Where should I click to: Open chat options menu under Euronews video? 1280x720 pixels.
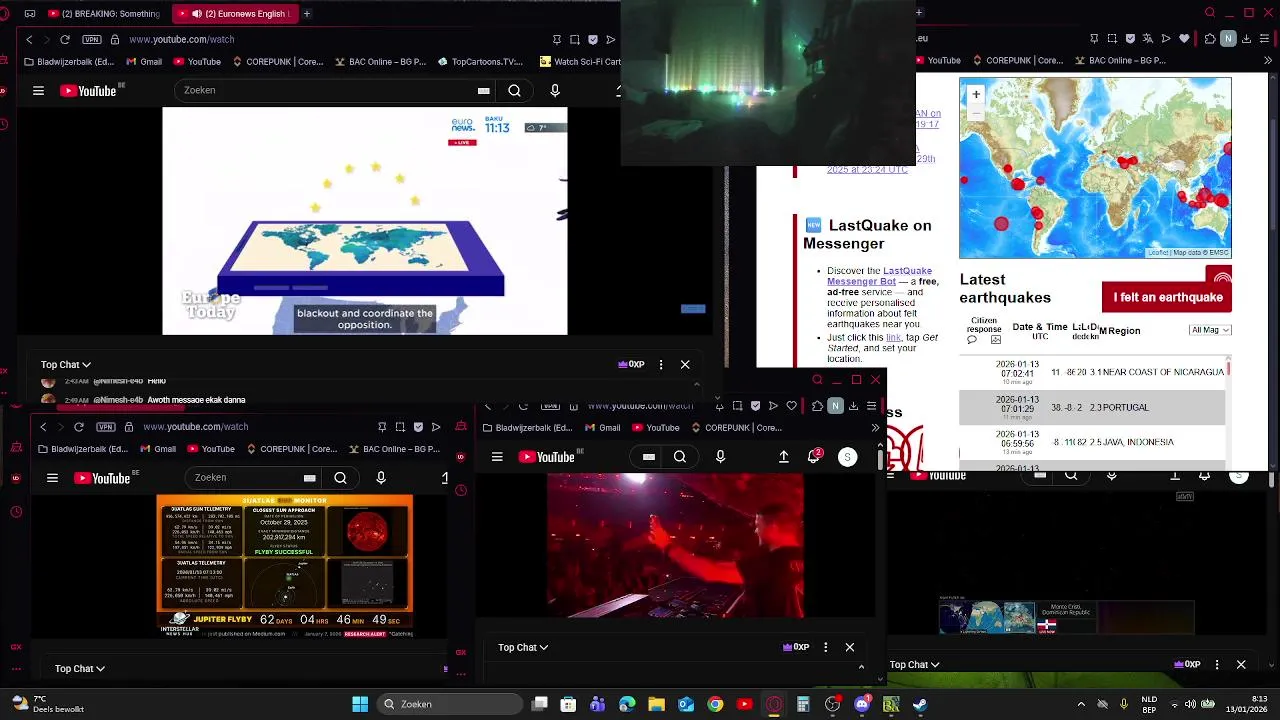pos(661,365)
